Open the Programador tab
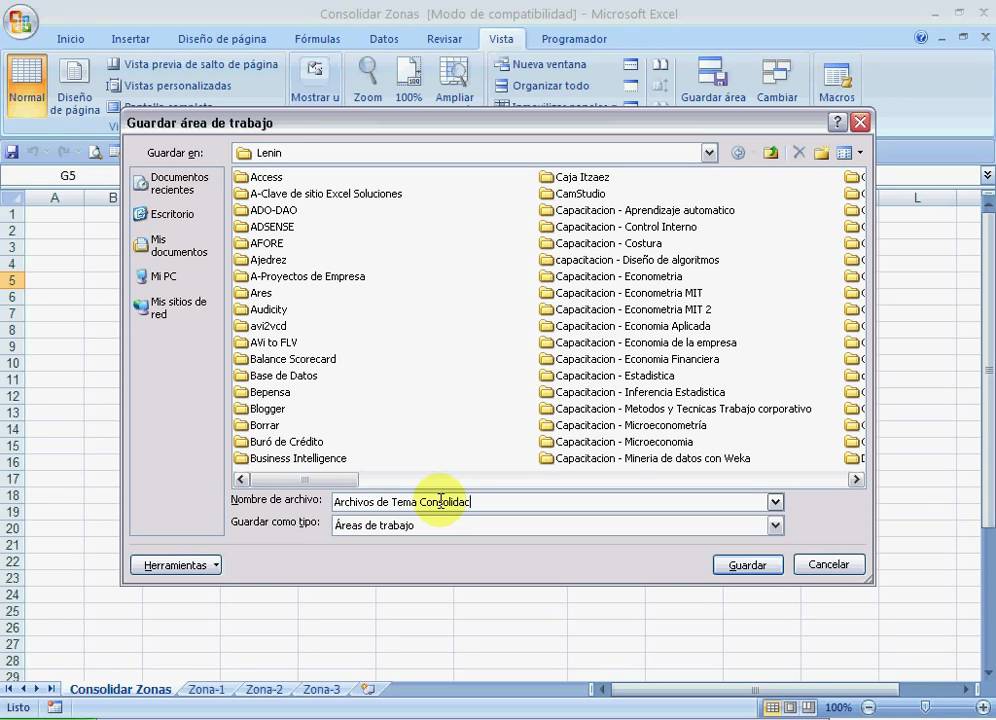The height and width of the screenshot is (720, 996). (574, 39)
